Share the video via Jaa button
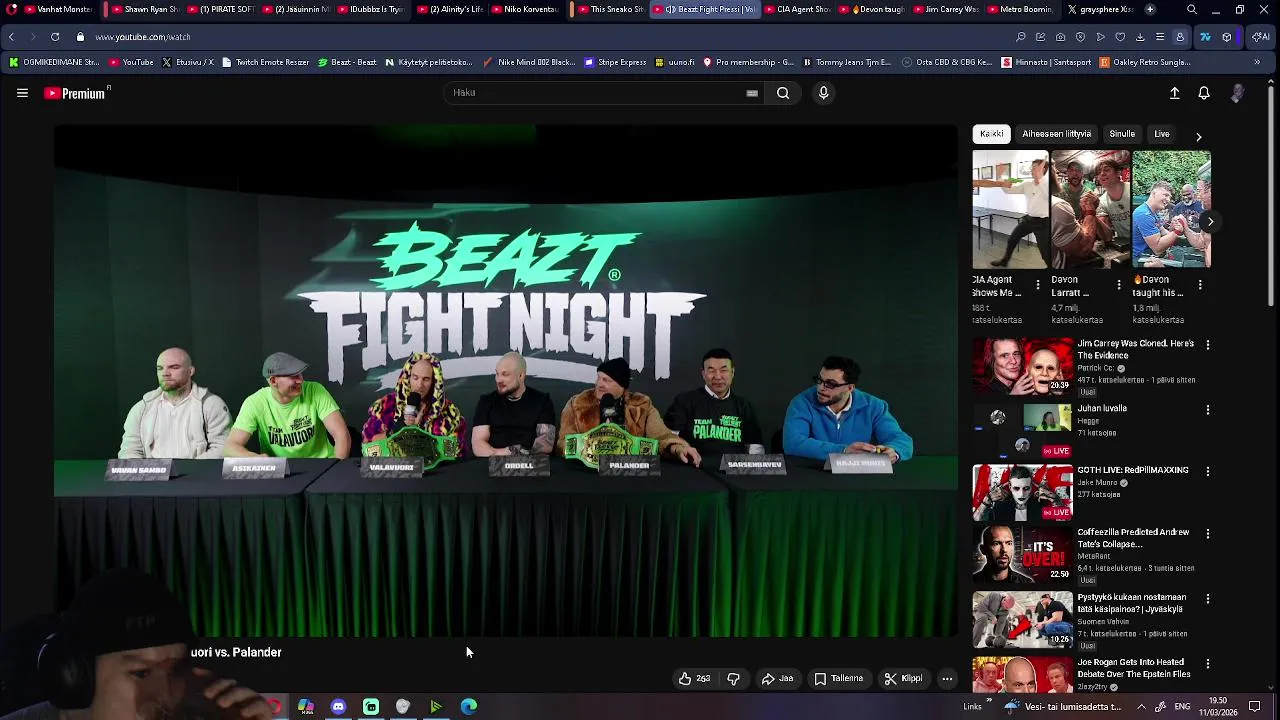 tap(777, 678)
